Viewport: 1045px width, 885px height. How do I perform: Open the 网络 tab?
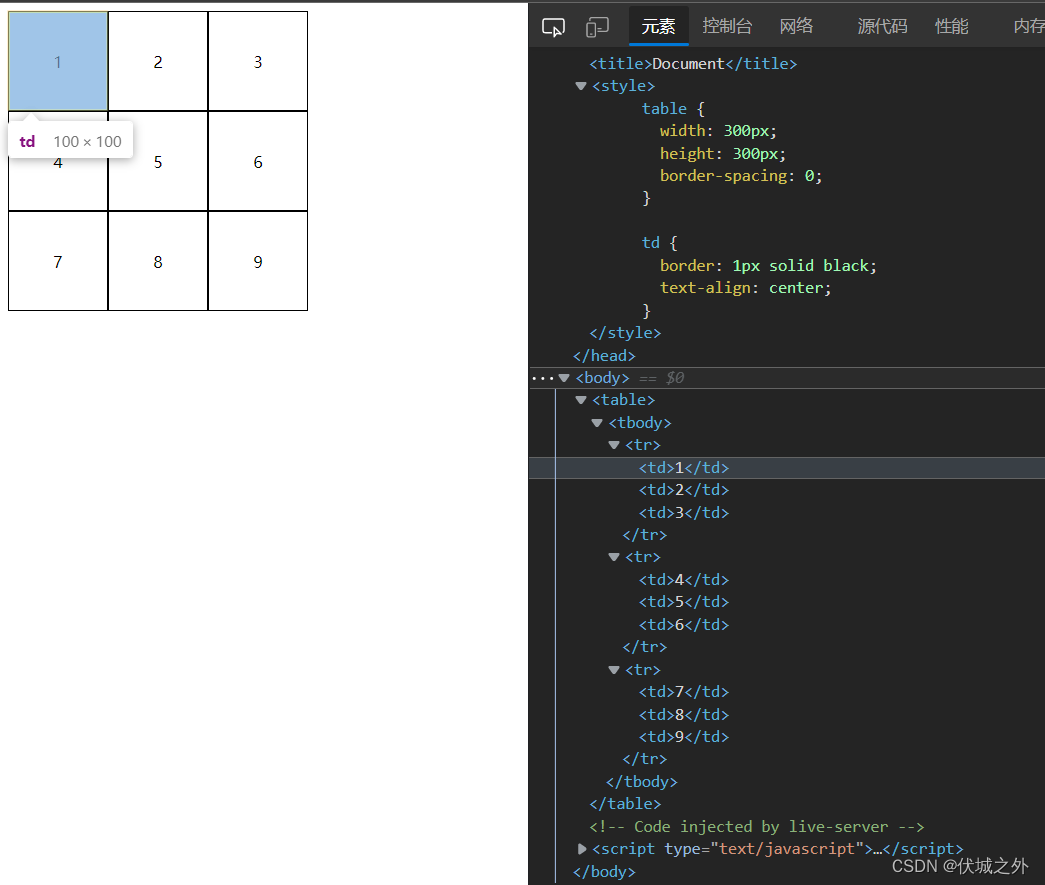(796, 26)
